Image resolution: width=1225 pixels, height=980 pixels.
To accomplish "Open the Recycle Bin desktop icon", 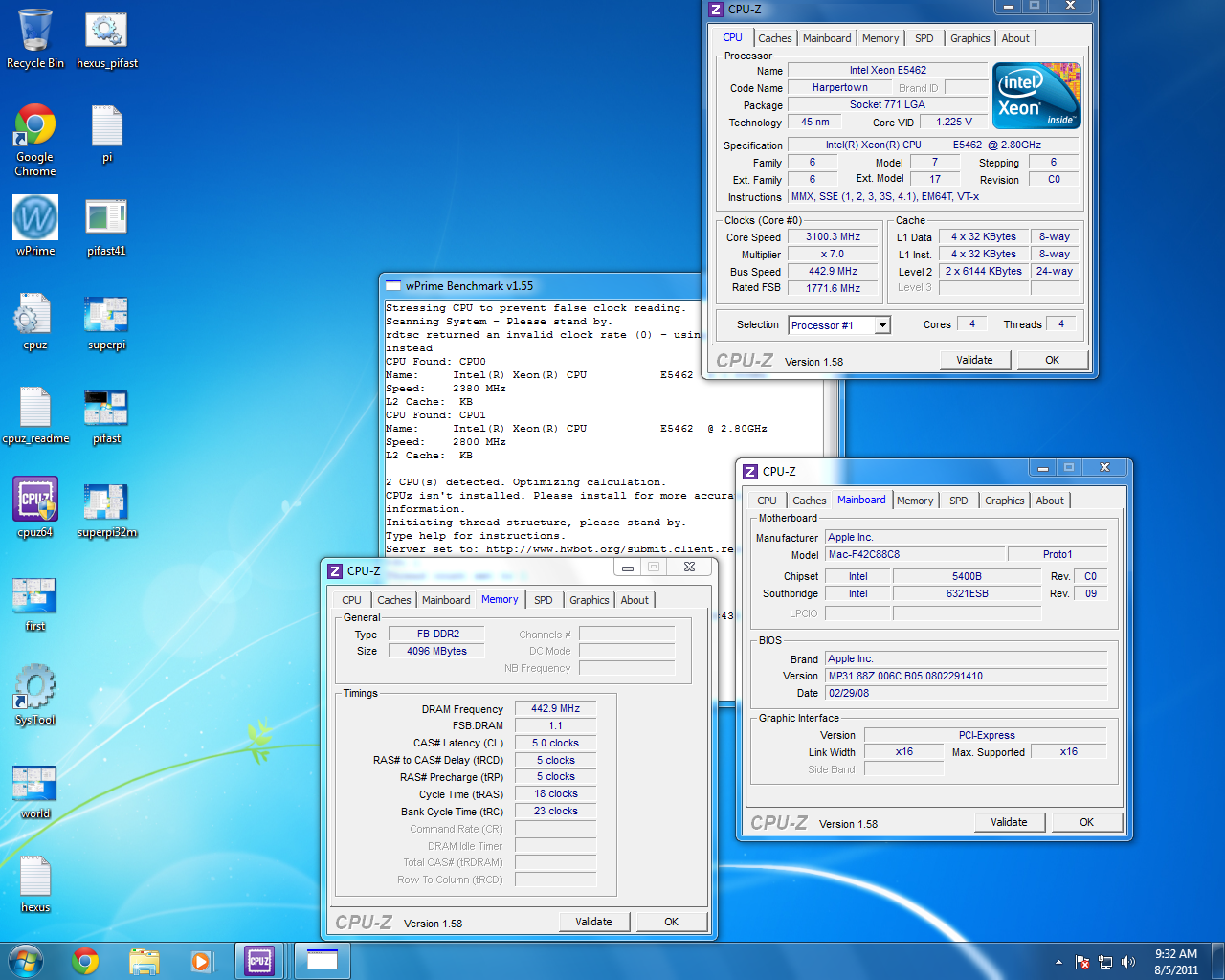I will click(x=35, y=38).
